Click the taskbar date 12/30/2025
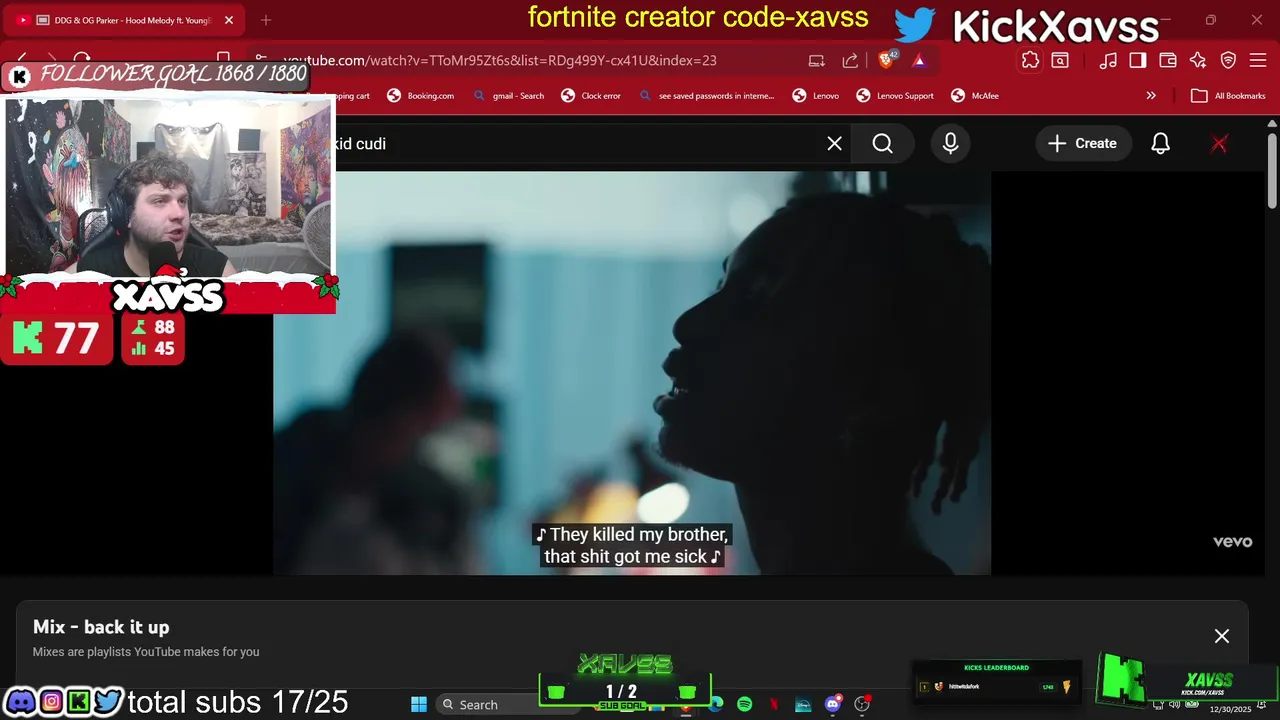The image size is (1280, 720). (x=1231, y=709)
